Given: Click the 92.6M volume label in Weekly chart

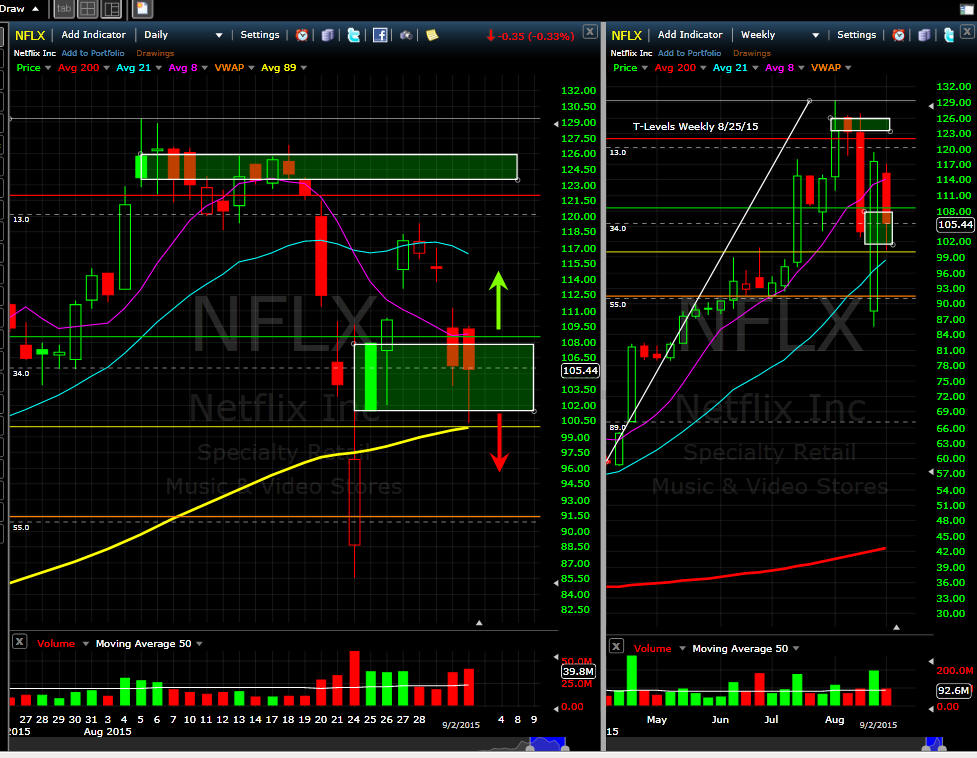Looking at the screenshot, I should [x=955, y=690].
